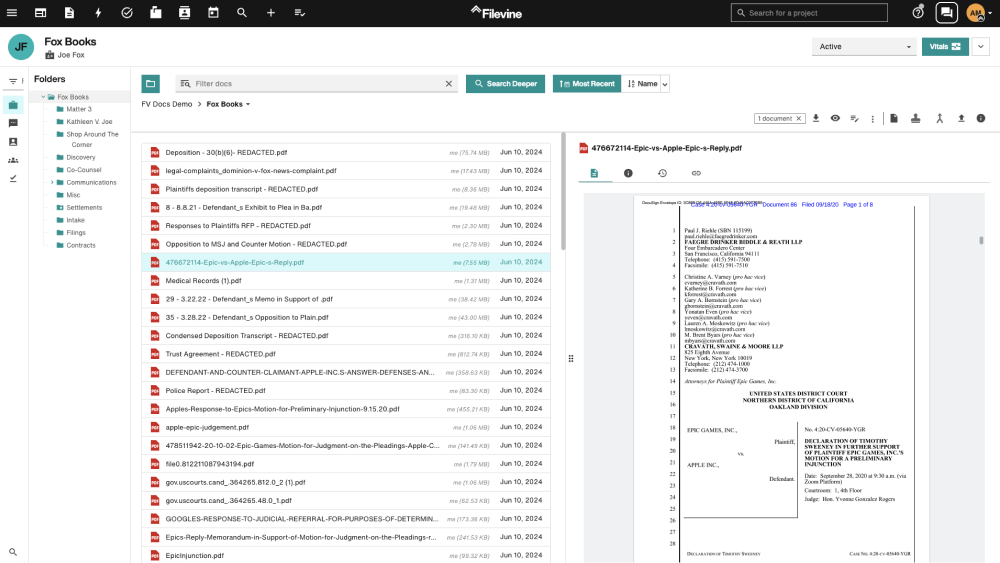Click the Vitals button

[945, 46]
